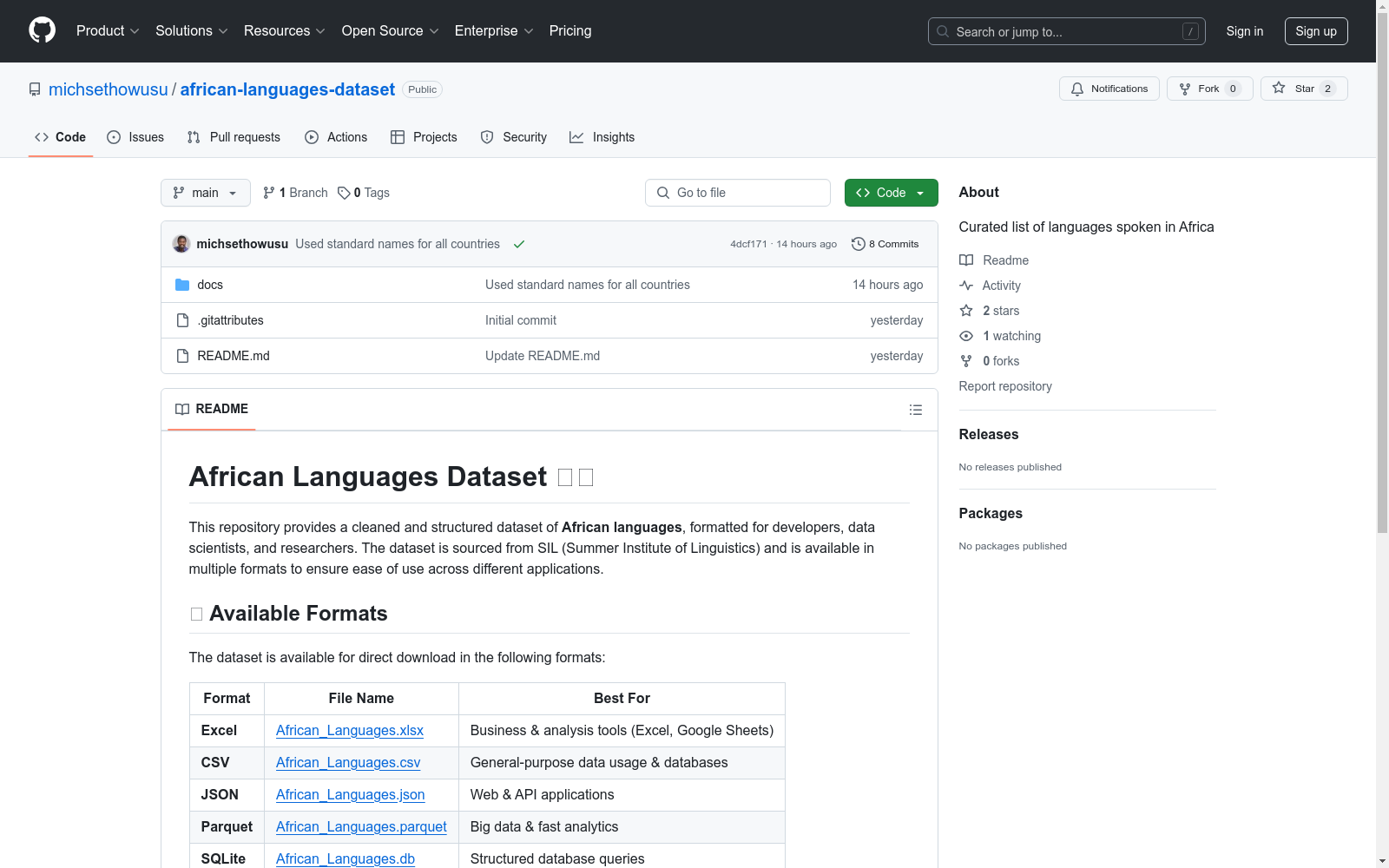The width and height of the screenshot is (1389, 868).
Task: Click the Activity pulse icon
Action: coord(966,286)
